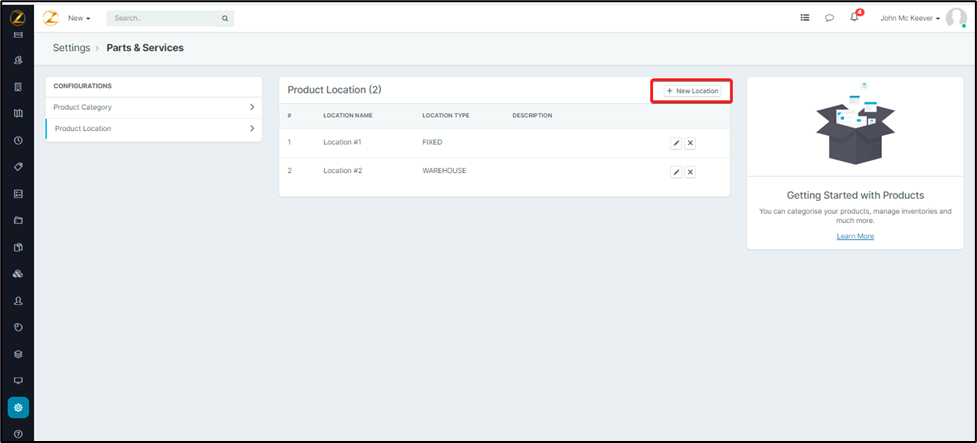Delete Location #1 using the X icon
Image resolution: width=977 pixels, height=443 pixels.
690,143
